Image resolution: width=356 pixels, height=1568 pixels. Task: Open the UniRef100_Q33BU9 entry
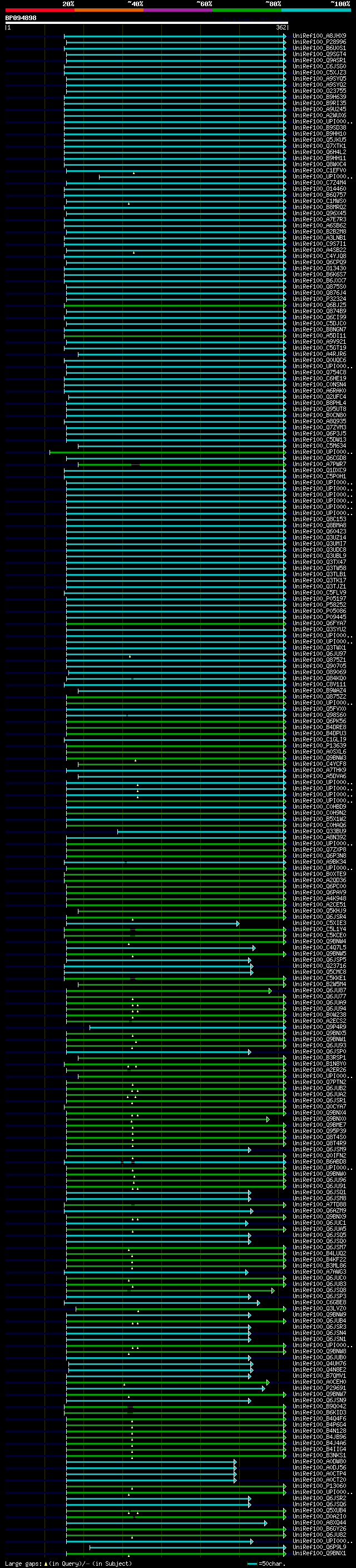coord(319,831)
